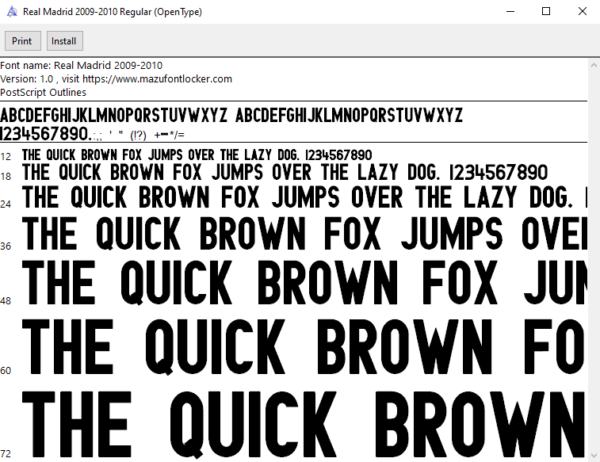Screen dimensions: 600x462
Task: Minimize the font viewer window
Action: (x=510, y=11)
